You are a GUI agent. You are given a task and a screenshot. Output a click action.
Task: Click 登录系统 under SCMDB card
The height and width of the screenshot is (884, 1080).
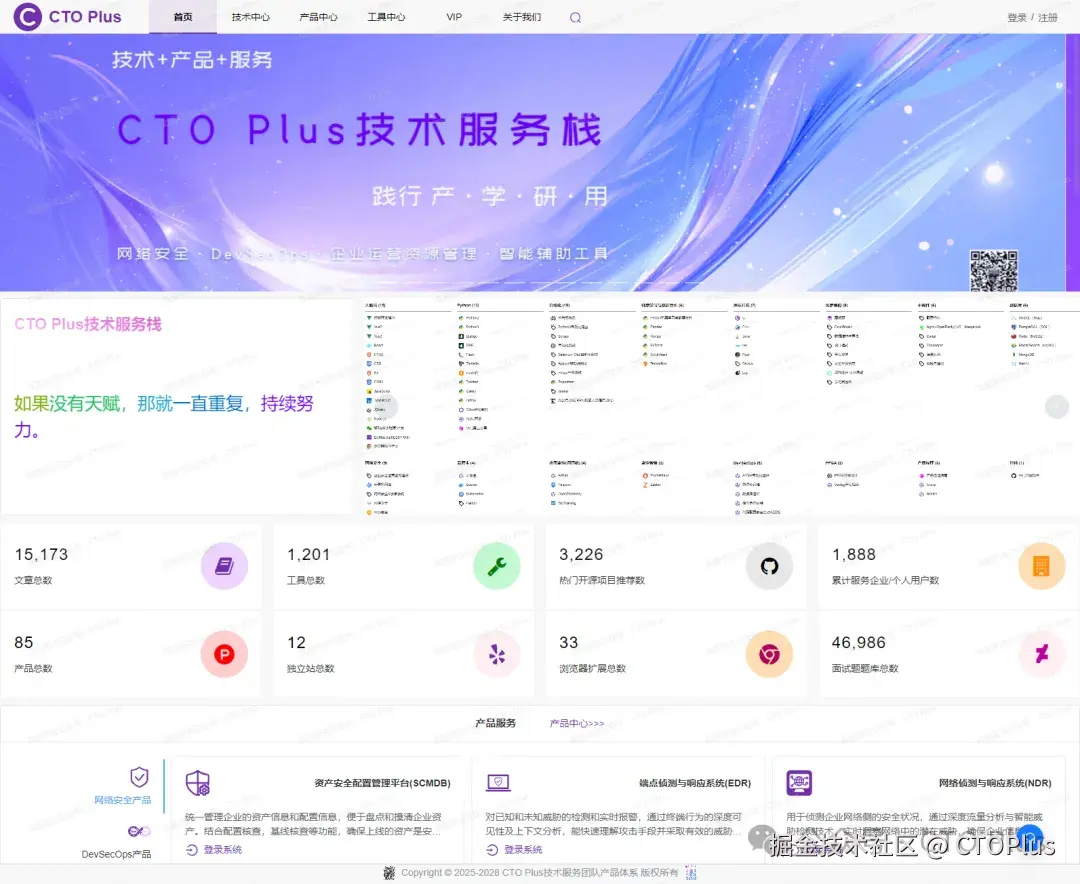point(222,850)
